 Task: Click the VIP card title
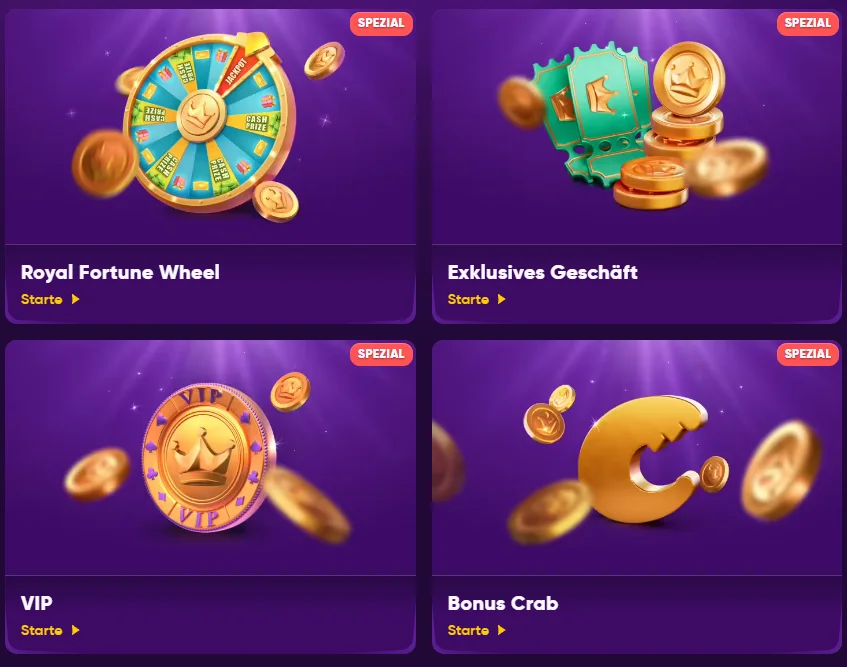pyautogui.click(x=37, y=603)
